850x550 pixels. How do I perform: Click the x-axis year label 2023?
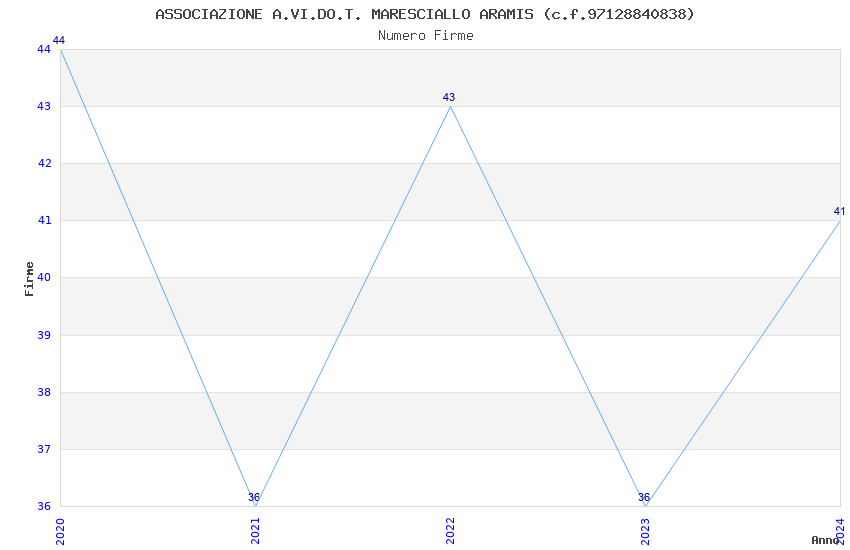(645, 531)
